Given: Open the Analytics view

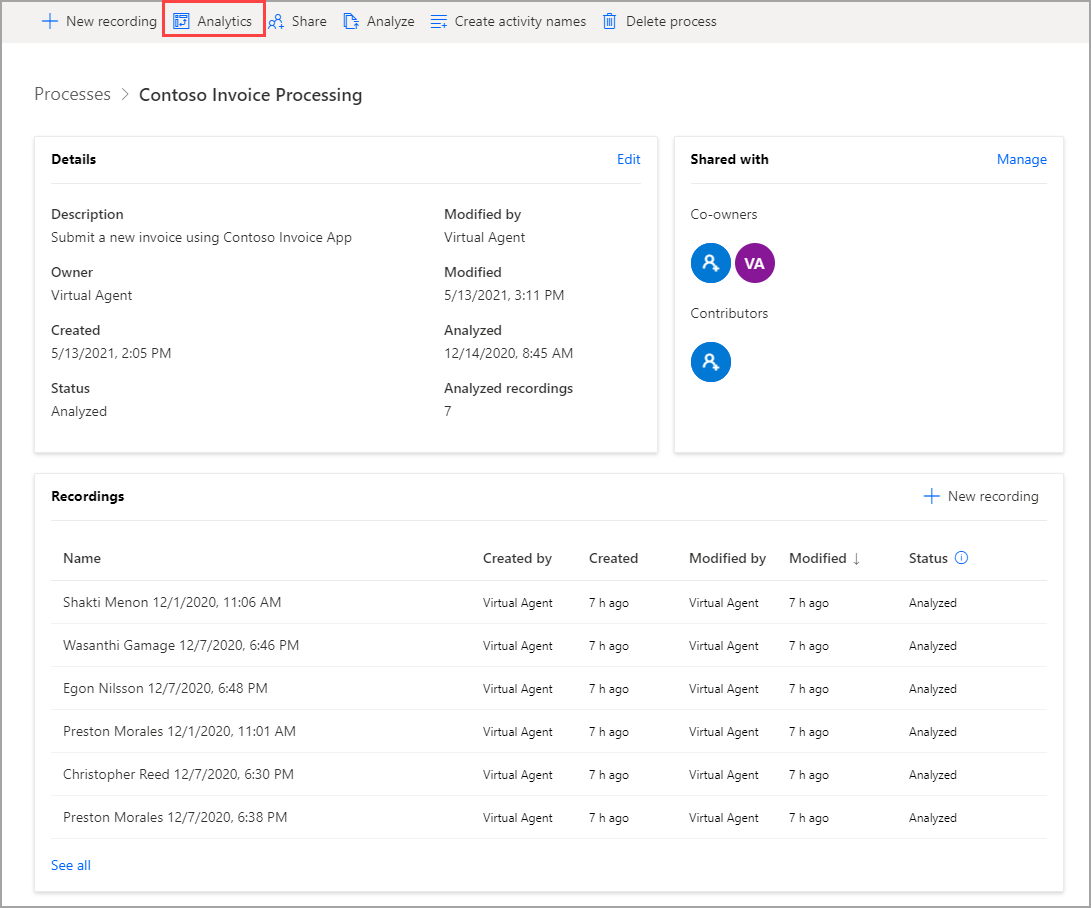Looking at the screenshot, I should pyautogui.click(x=213, y=21).
